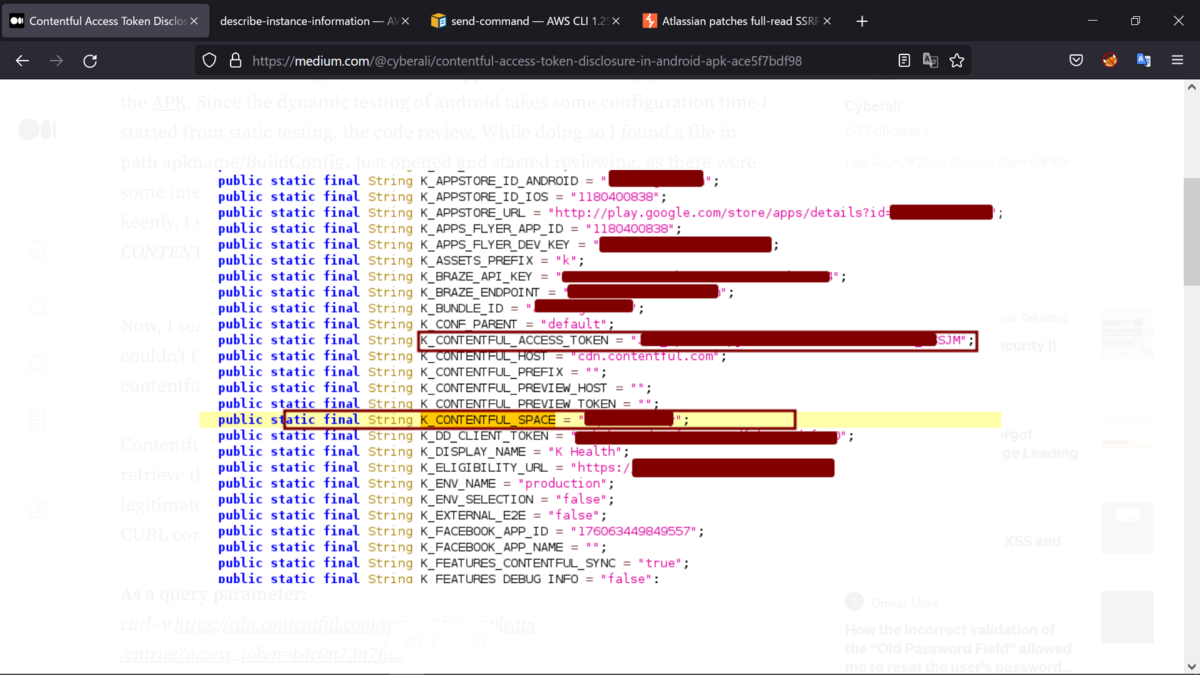Screen dimensions: 1200x675
Task: Click the scrollbar down arrow
Action: tap(1191, 666)
